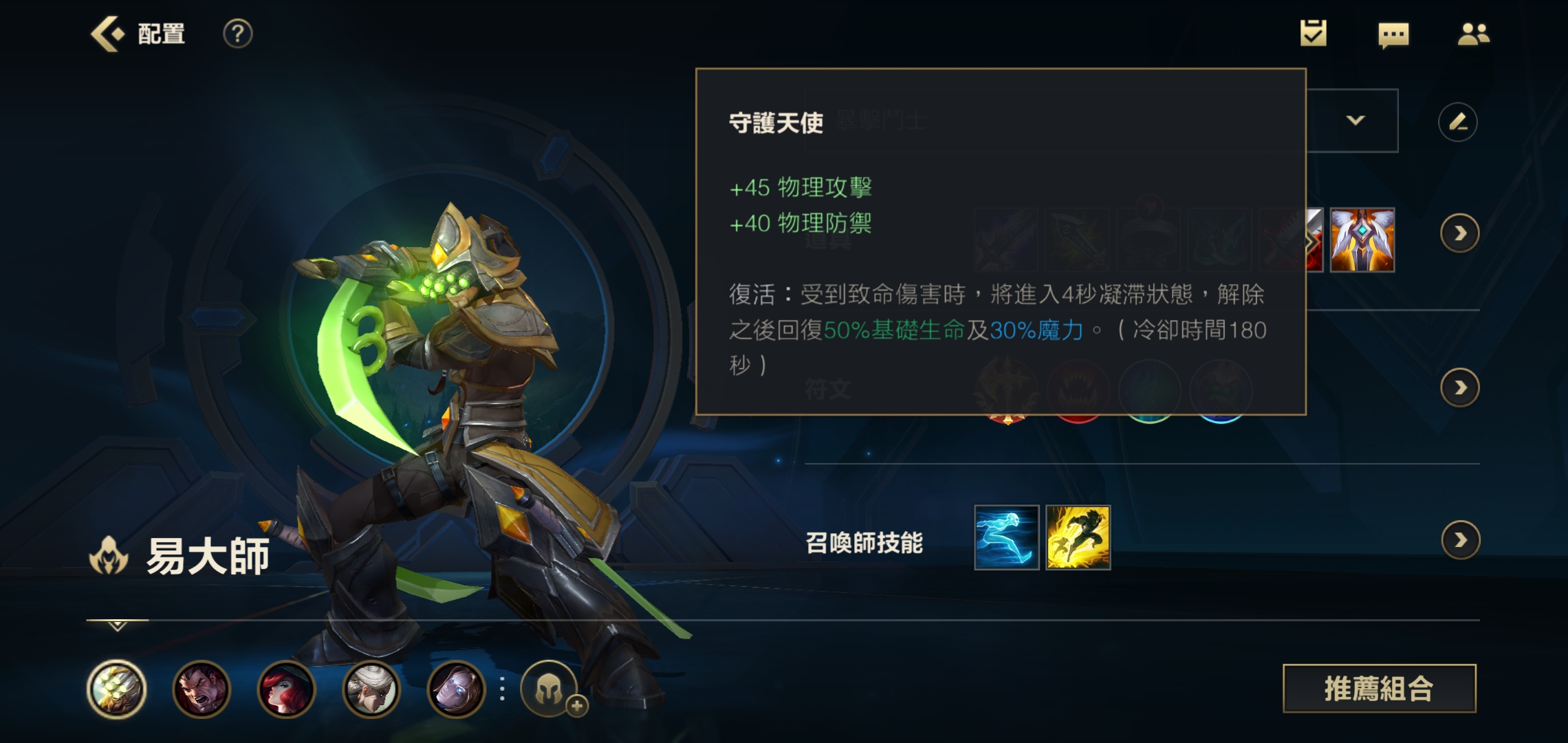Open the help question mark icon
1568x743 pixels.
pos(238,34)
